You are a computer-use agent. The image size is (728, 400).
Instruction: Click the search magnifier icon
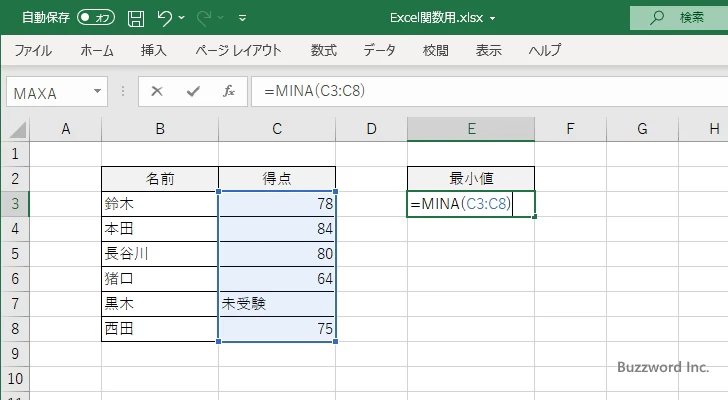tap(656, 18)
